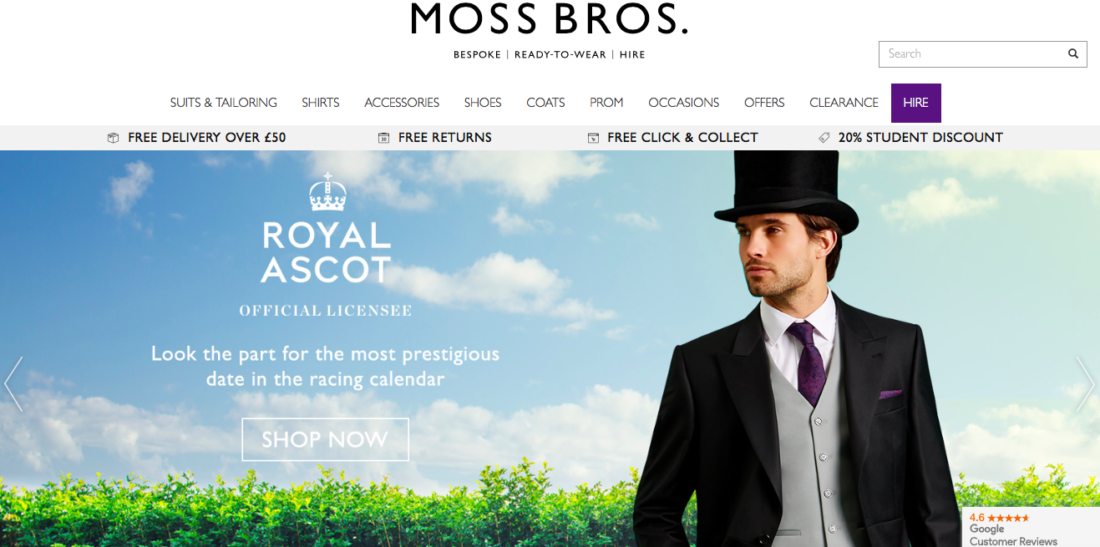
Task: Click the Royal Ascot crown logo
Action: [x=328, y=192]
